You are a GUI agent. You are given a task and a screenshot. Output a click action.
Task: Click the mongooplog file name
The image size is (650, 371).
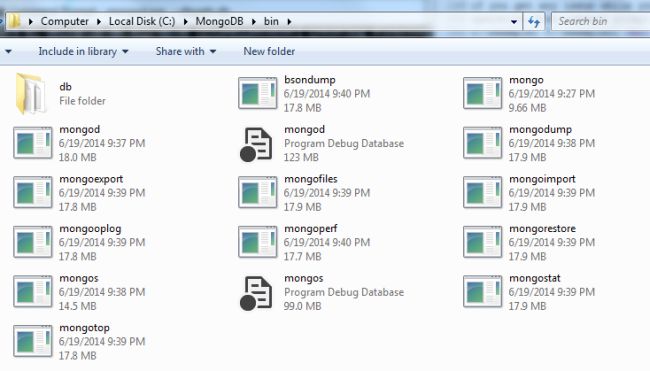point(90,229)
